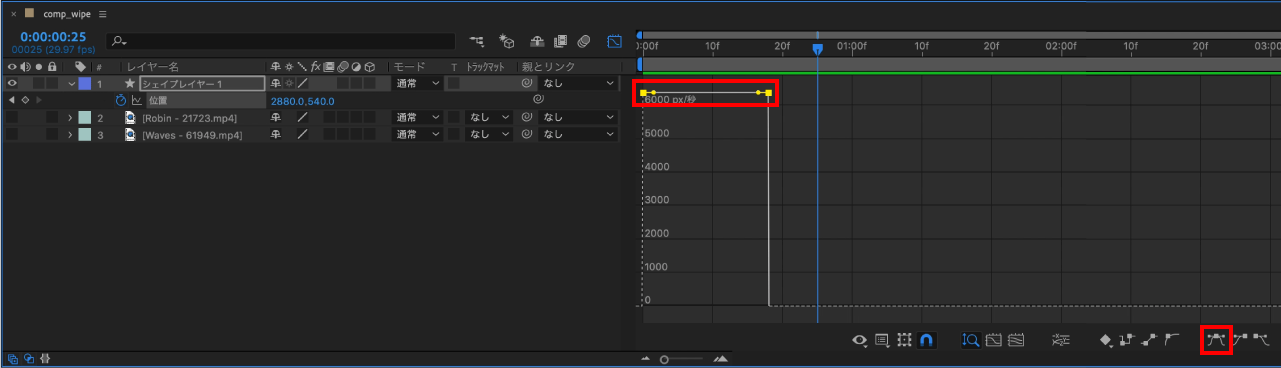Enable Frame Blending for layers
The image size is (1281, 368).
click(x=561, y=42)
